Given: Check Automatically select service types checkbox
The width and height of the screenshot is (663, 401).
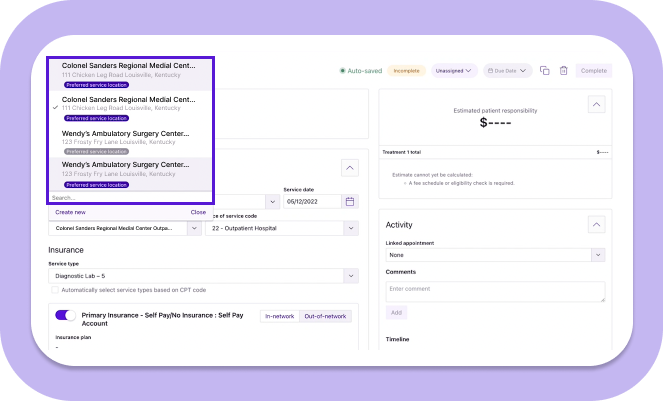Looking at the screenshot, I should pyautogui.click(x=55, y=290).
